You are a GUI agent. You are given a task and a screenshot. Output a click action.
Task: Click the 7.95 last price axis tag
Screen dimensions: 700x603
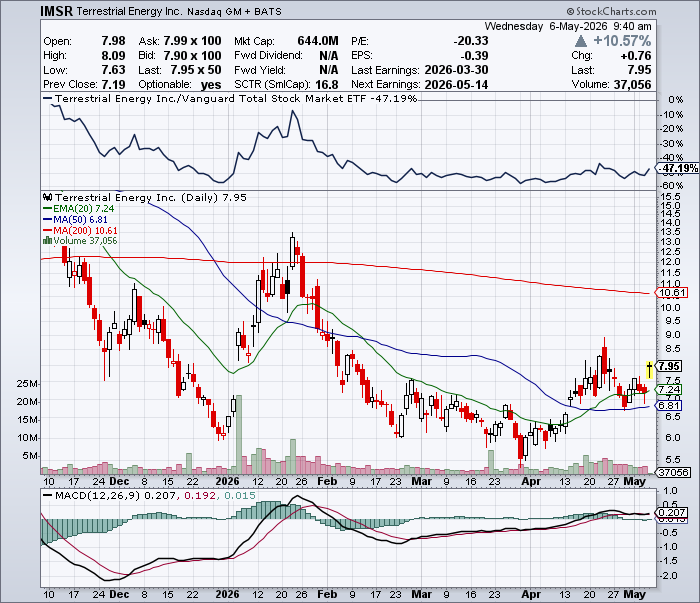point(669,366)
